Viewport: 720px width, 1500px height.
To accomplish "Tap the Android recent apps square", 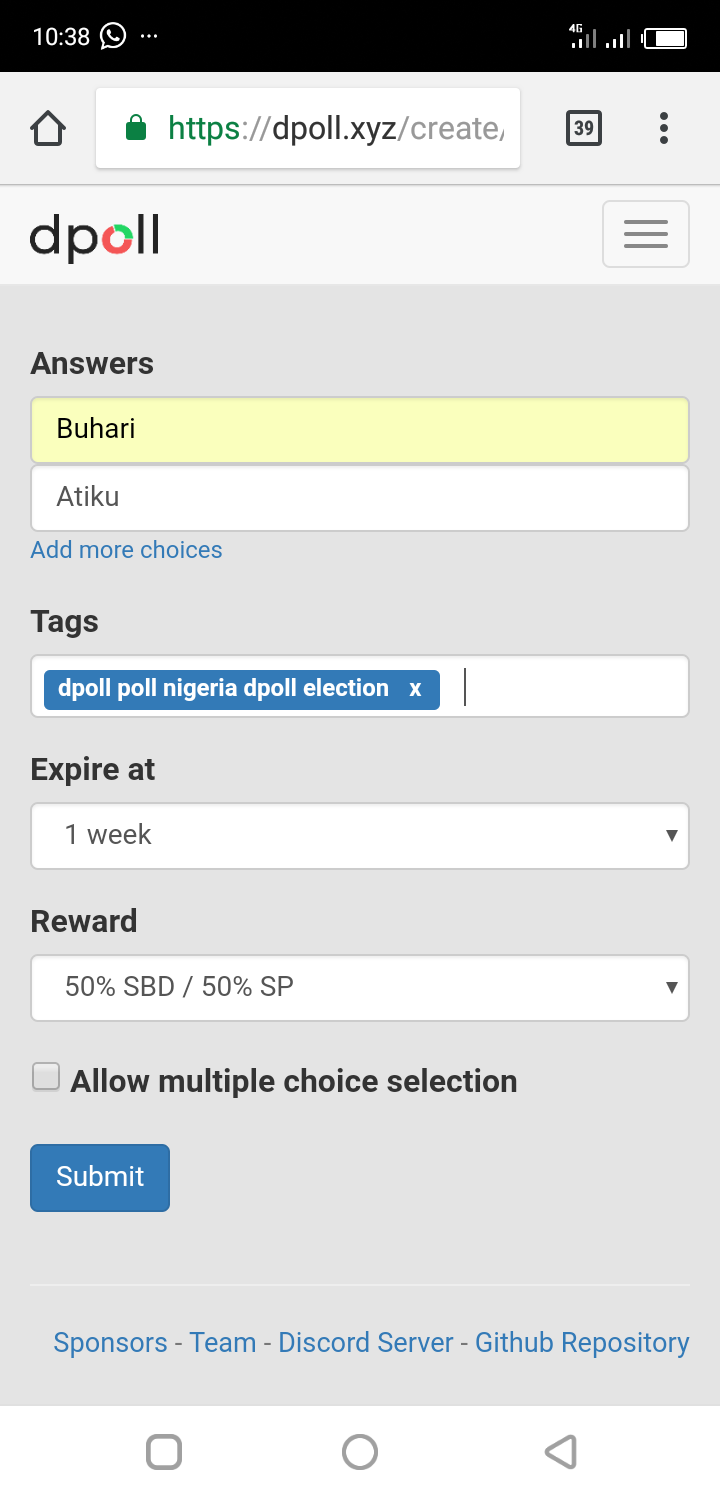I will tap(164, 1451).
